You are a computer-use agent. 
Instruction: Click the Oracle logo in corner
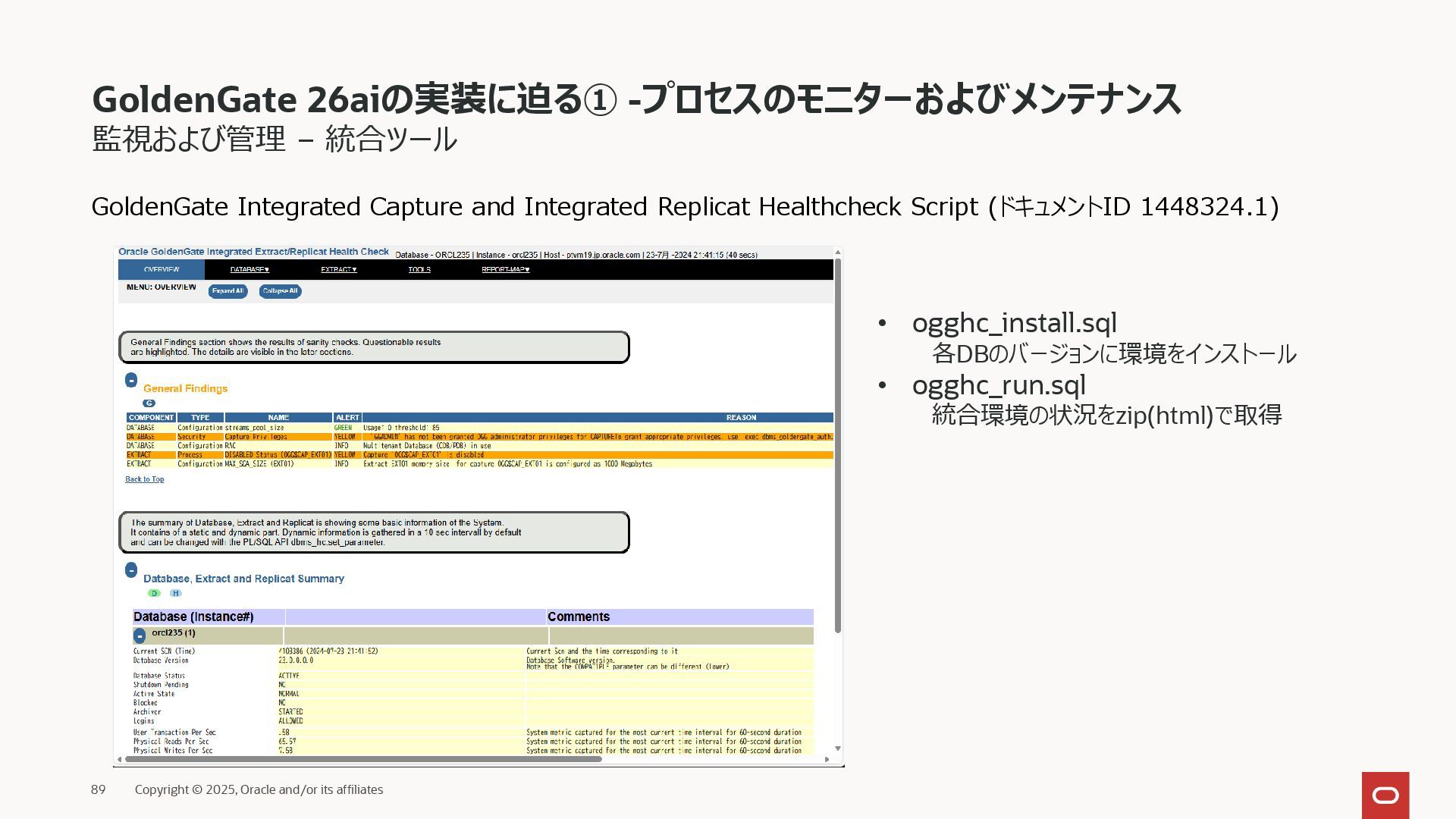tap(1385, 795)
